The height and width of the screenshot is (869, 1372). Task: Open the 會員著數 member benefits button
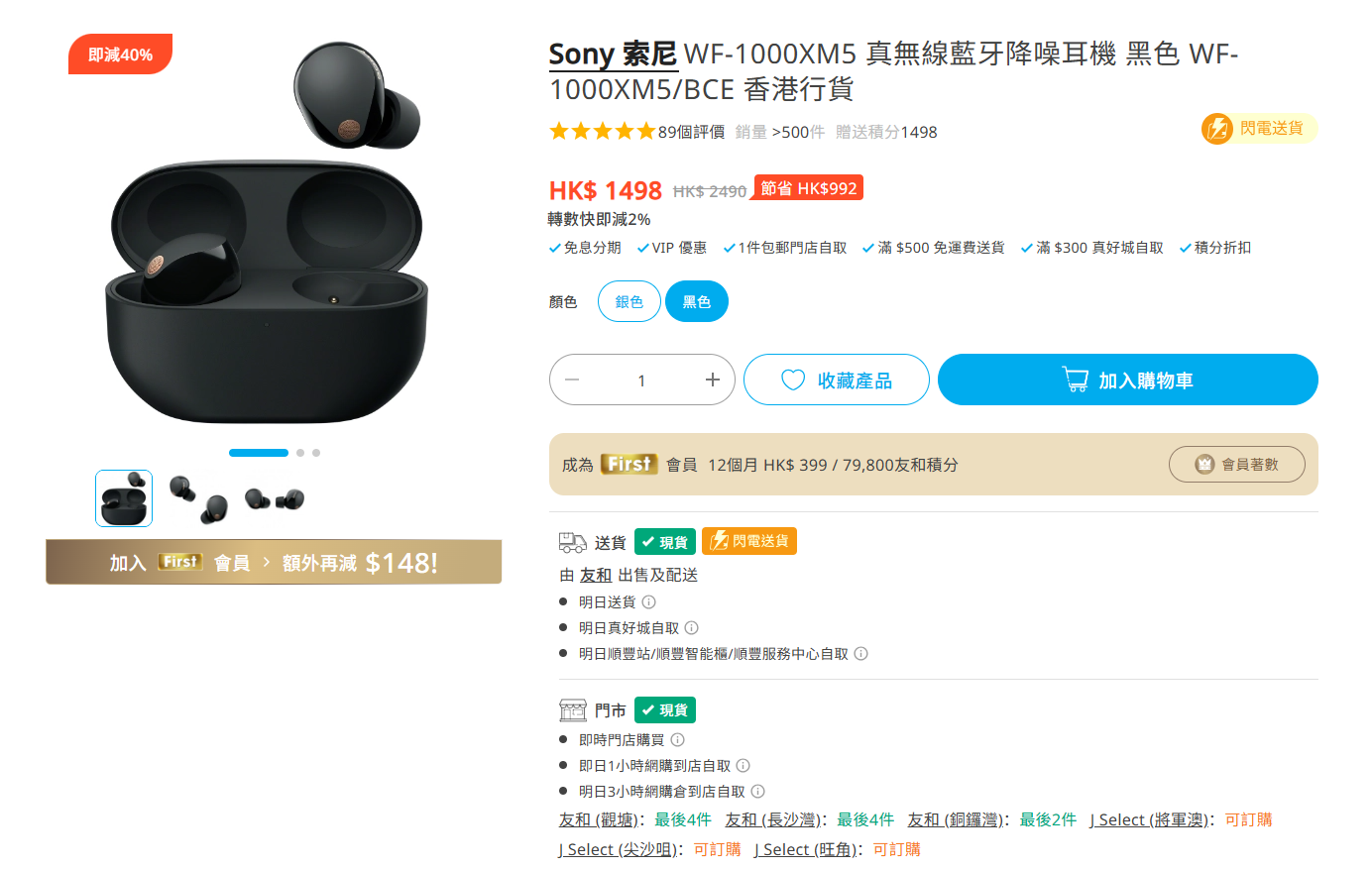[x=1237, y=464]
